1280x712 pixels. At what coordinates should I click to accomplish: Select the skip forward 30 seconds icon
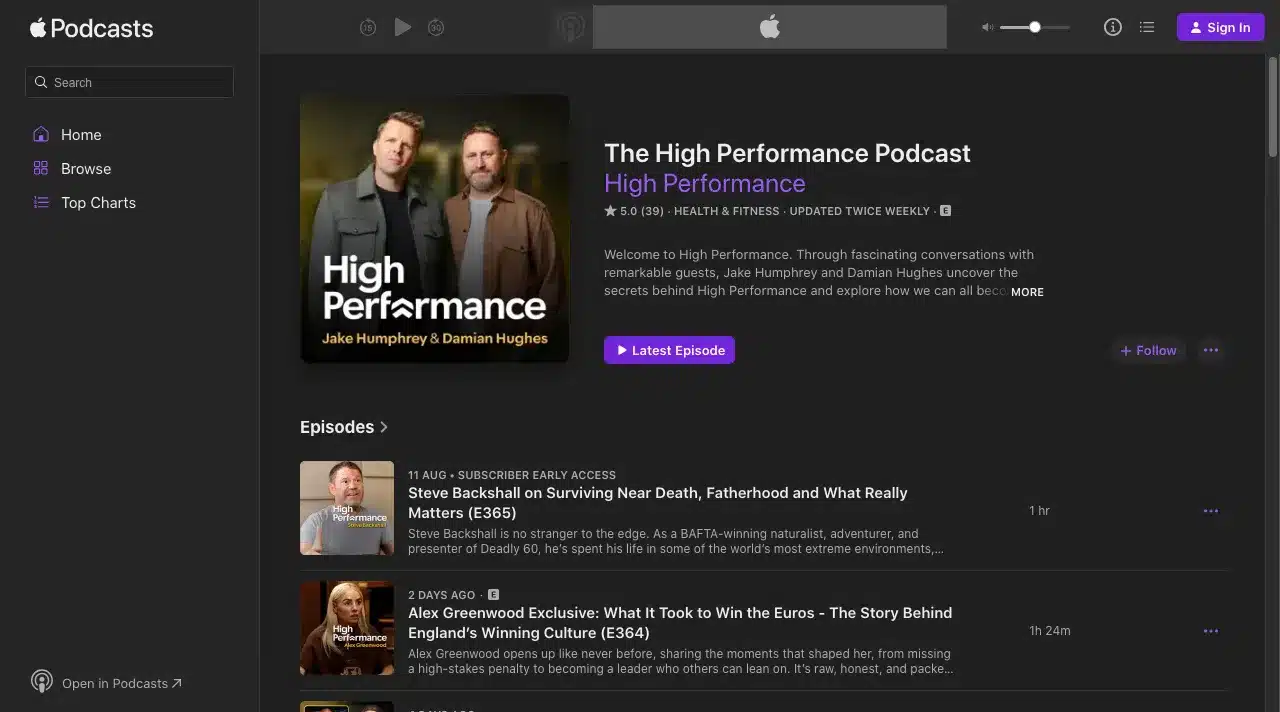pos(436,27)
